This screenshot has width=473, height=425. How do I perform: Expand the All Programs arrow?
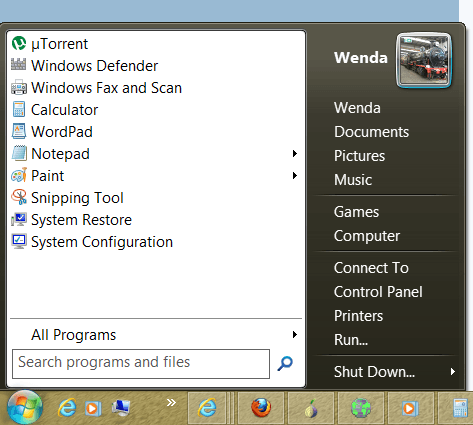(x=295, y=334)
